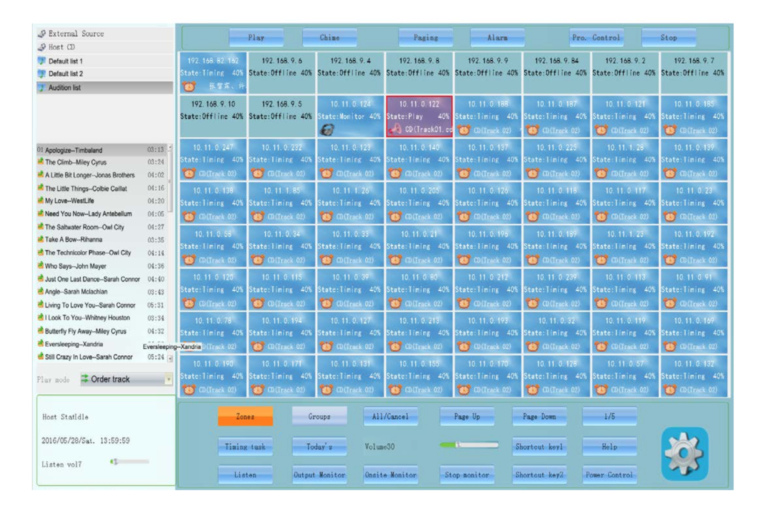Click the music icon beside My Love–WestLife

point(40,200)
